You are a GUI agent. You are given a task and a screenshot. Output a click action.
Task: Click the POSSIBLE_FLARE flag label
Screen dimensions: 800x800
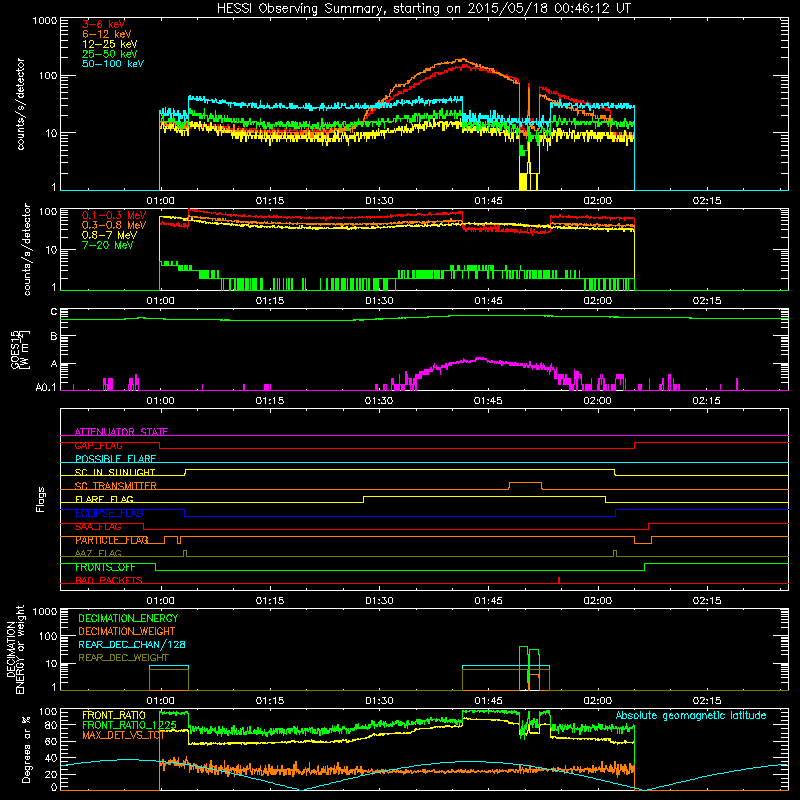(115, 459)
